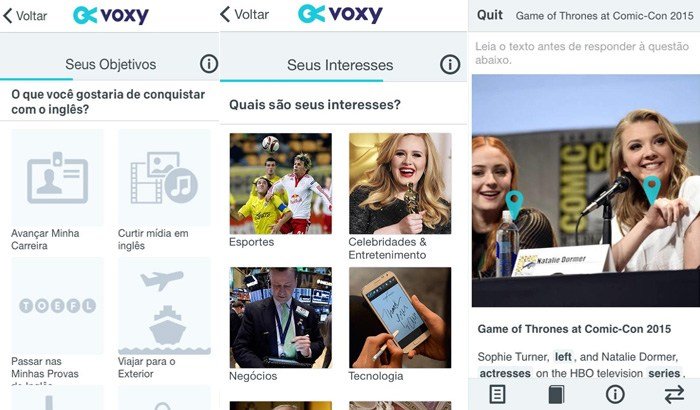Select the Esportes interest photo
The width and height of the screenshot is (700, 410).
click(x=280, y=184)
